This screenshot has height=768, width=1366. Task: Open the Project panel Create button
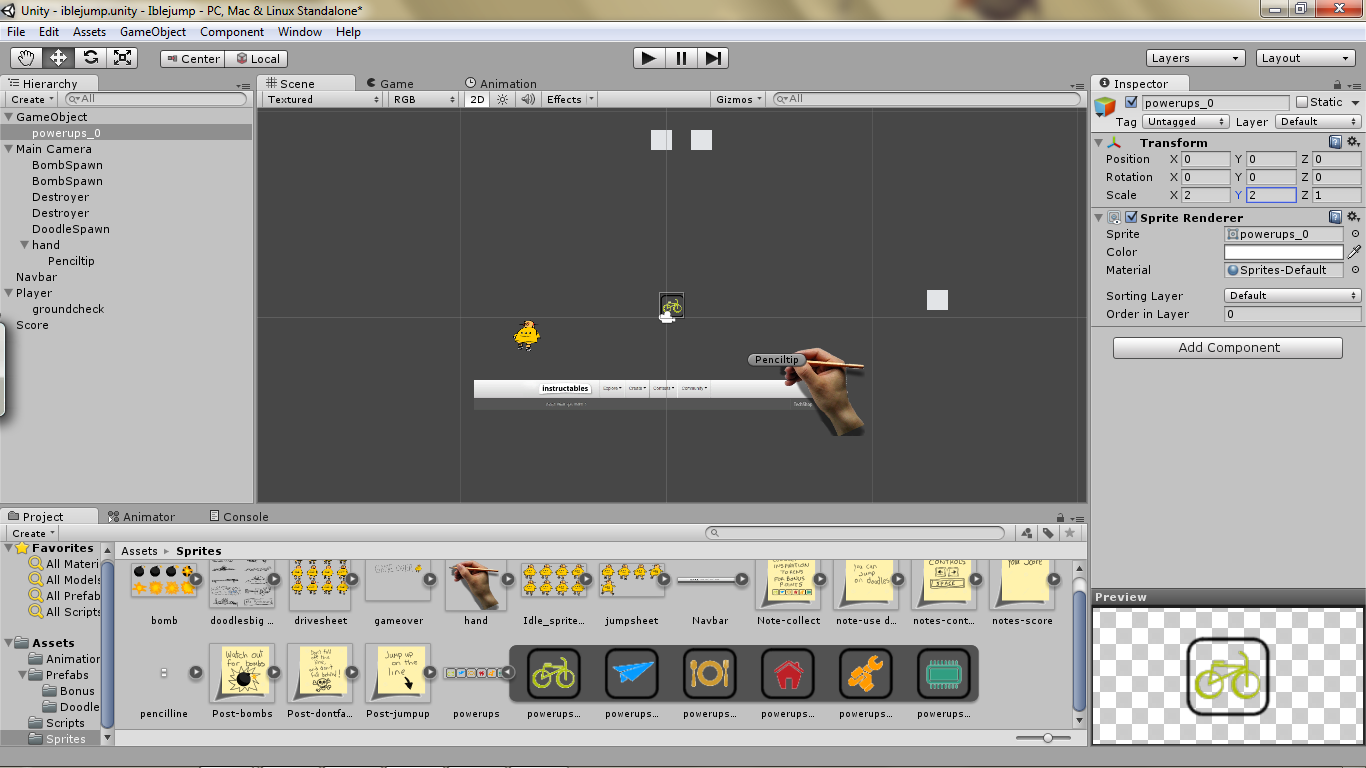[32, 533]
